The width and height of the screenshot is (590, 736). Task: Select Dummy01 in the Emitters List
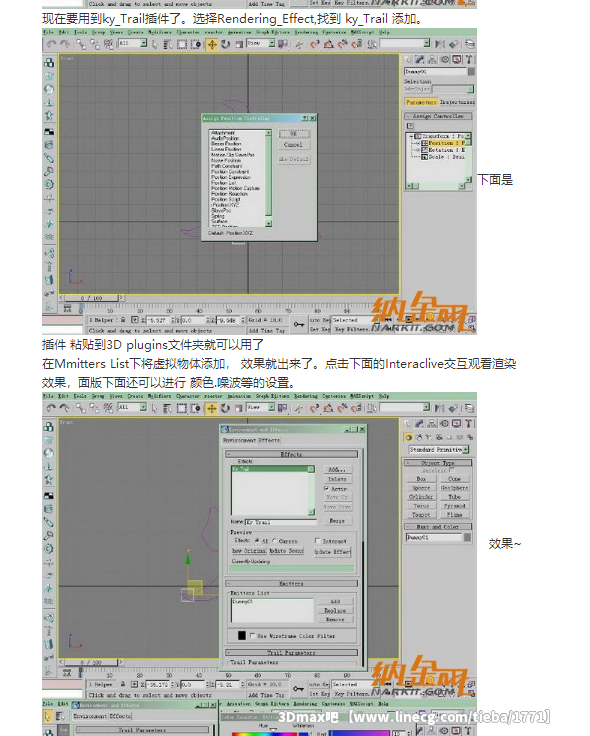(x=243, y=601)
